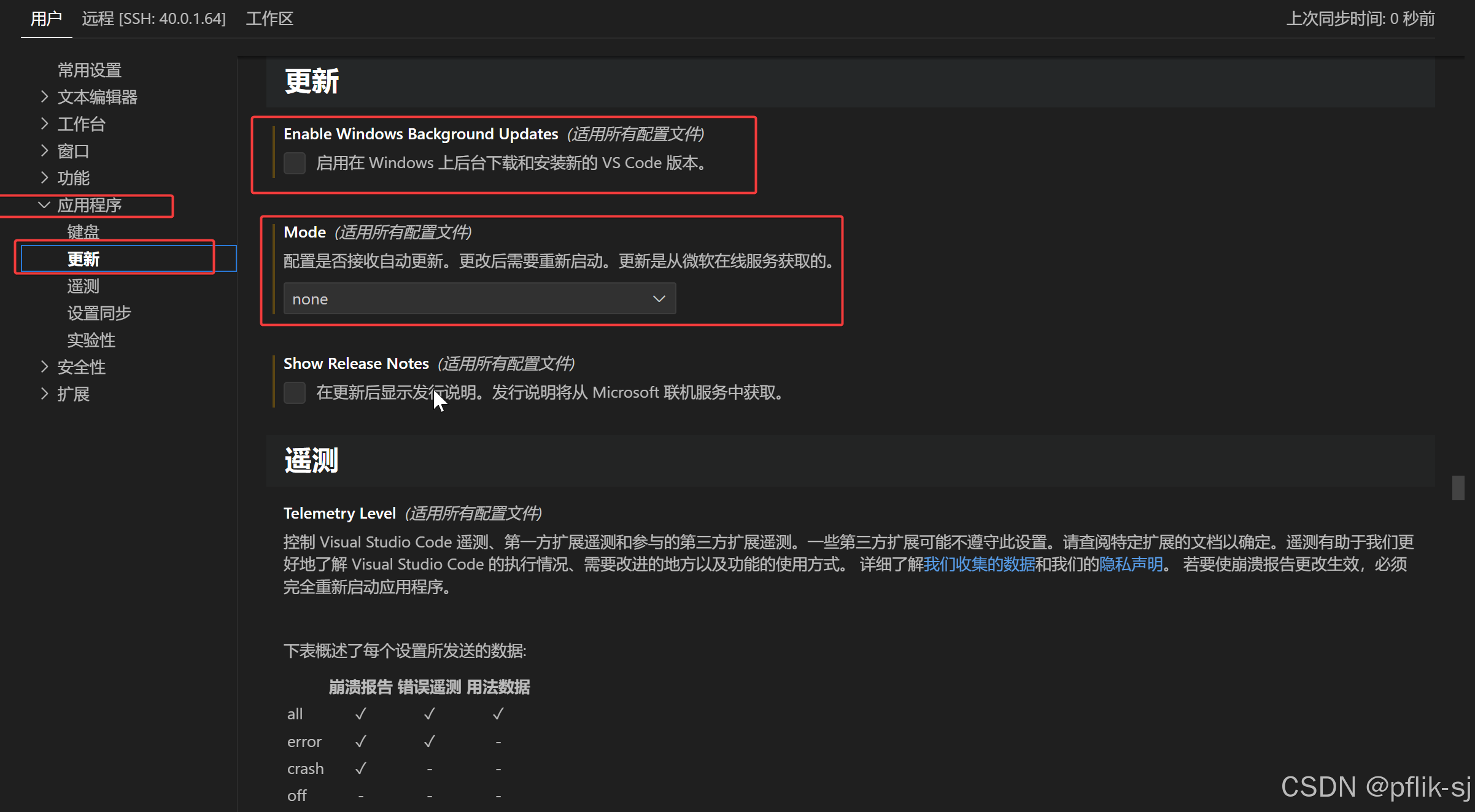
Task: Select 设置同步 in settings tree
Action: (99, 312)
